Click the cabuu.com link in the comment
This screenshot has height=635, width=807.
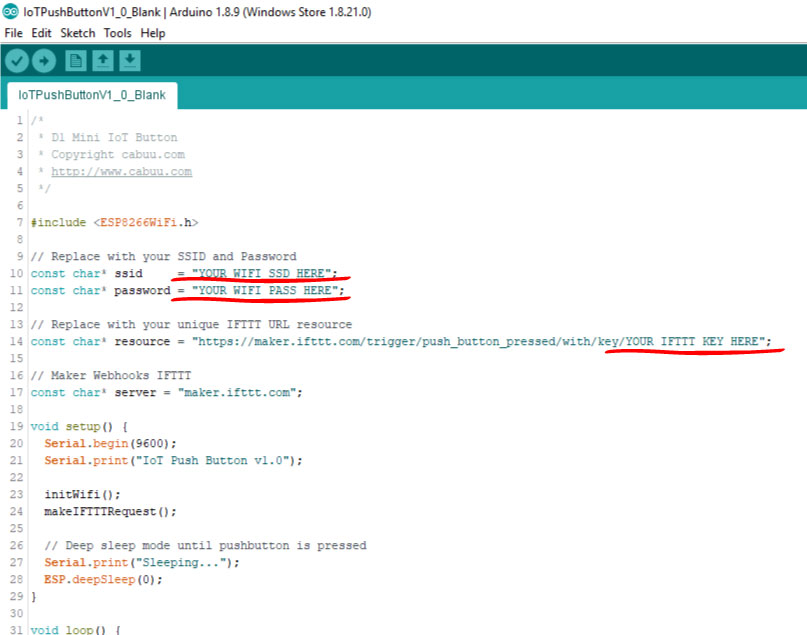pos(120,171)
